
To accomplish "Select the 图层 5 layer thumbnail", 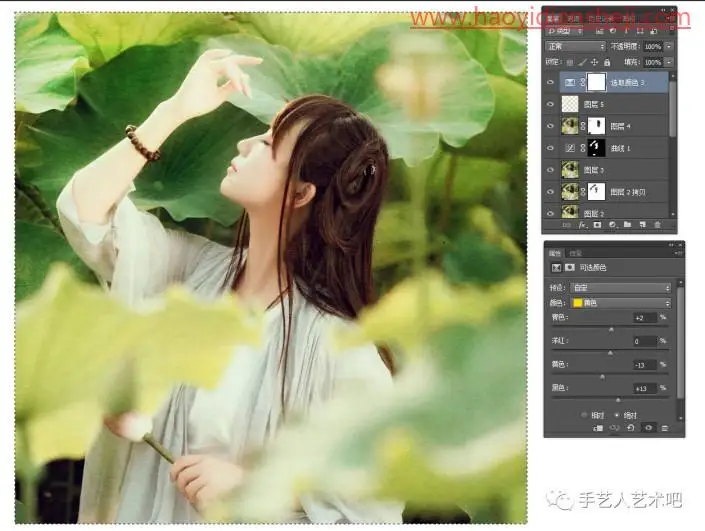I will pos(570,104).
